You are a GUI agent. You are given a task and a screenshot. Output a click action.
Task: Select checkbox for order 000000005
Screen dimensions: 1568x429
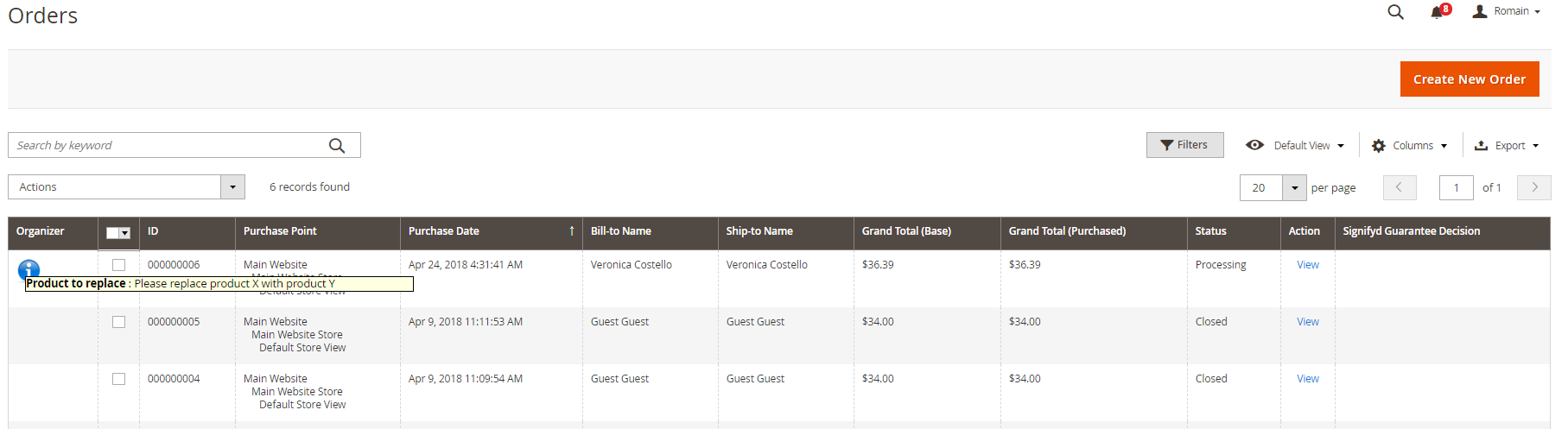118,322
